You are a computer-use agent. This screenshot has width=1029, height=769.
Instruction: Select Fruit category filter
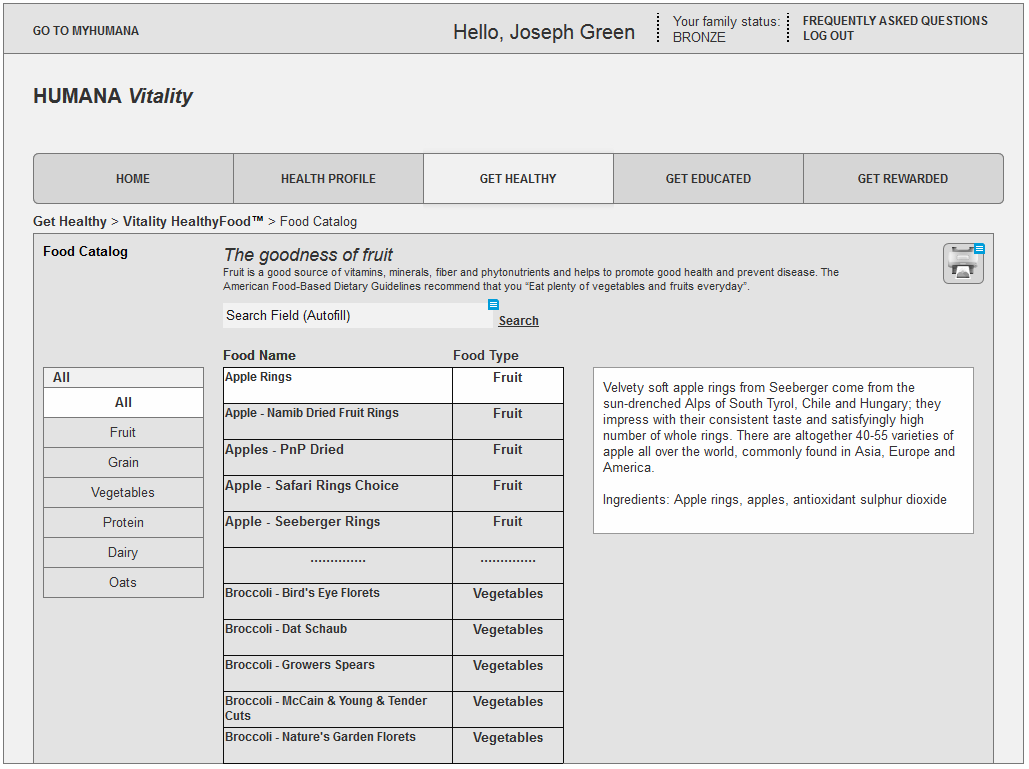click(123, 432)
